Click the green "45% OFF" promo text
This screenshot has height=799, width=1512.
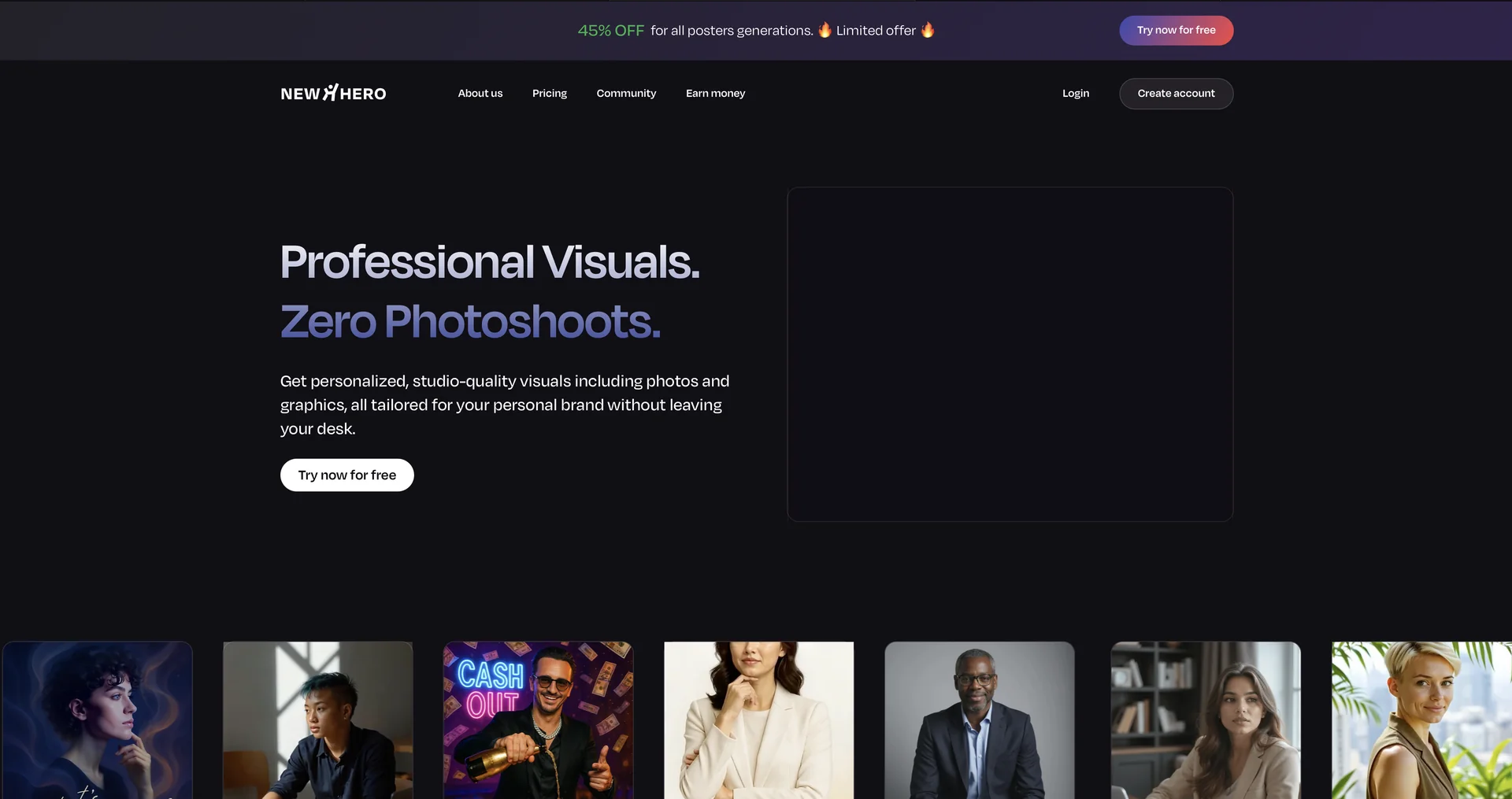tap(610, 30)
